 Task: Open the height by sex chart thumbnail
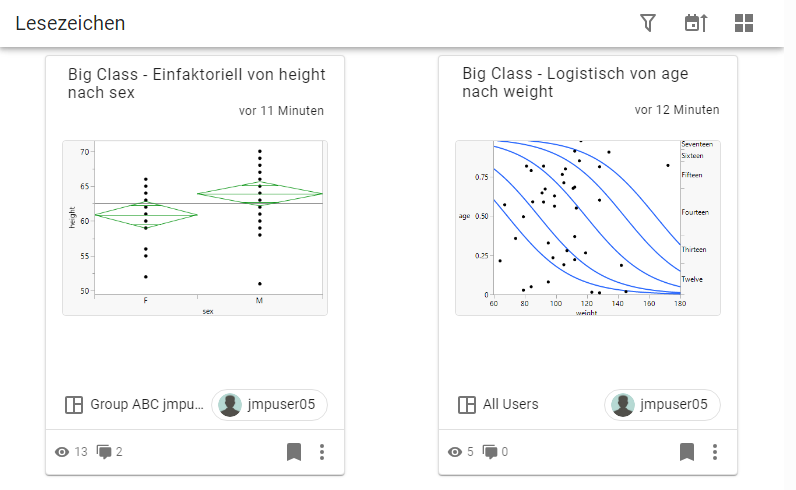tap(195, 228)
